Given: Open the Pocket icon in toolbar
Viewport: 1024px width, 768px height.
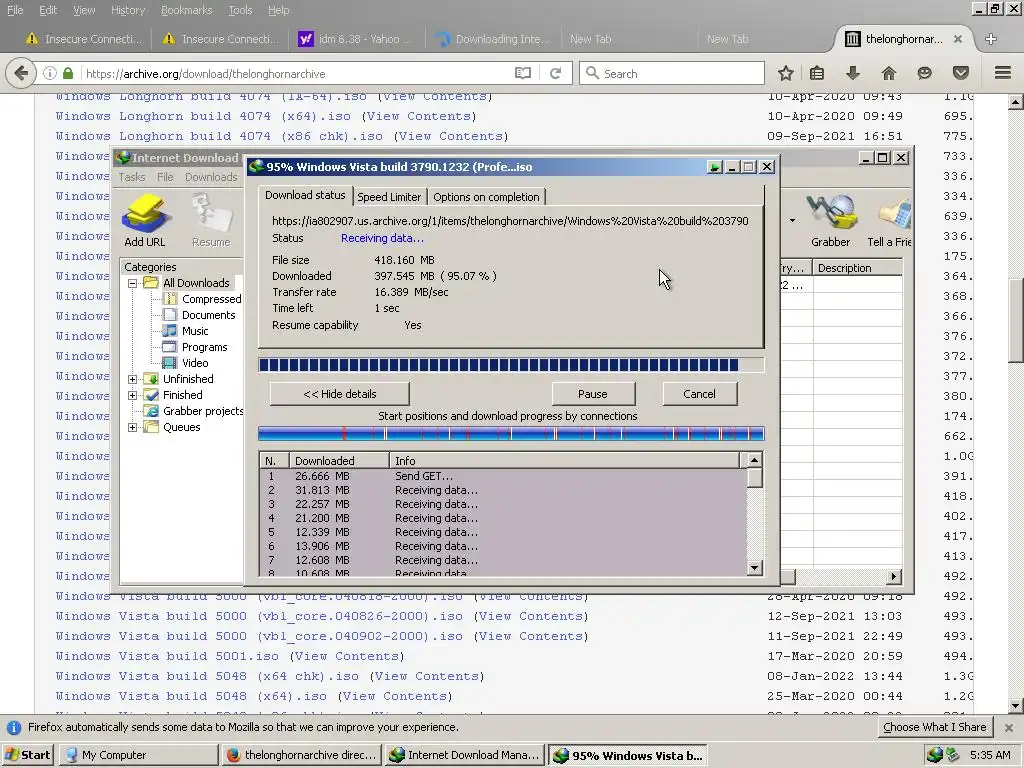Looking at the screenshot, I should point(961,73).
